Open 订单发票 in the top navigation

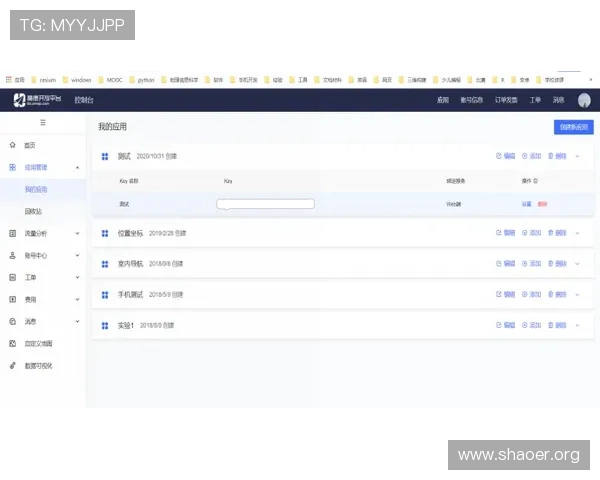click(507, 100)
